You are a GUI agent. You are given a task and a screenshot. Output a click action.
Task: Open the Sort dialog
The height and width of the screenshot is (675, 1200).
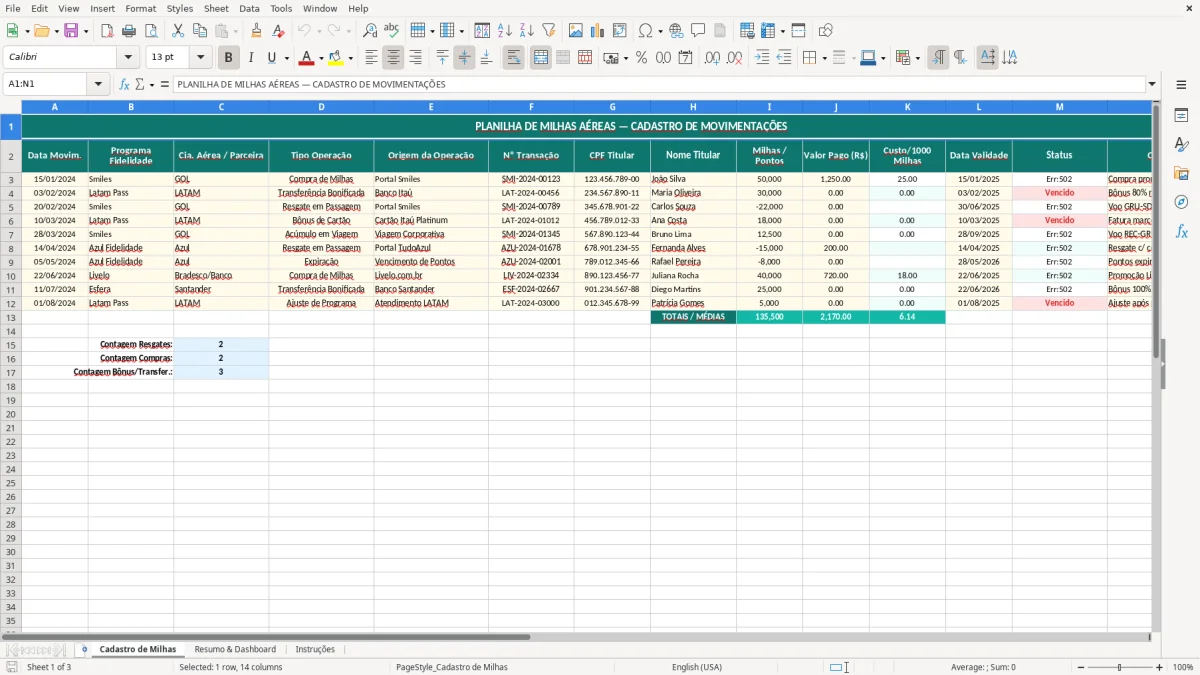point(482,31)
